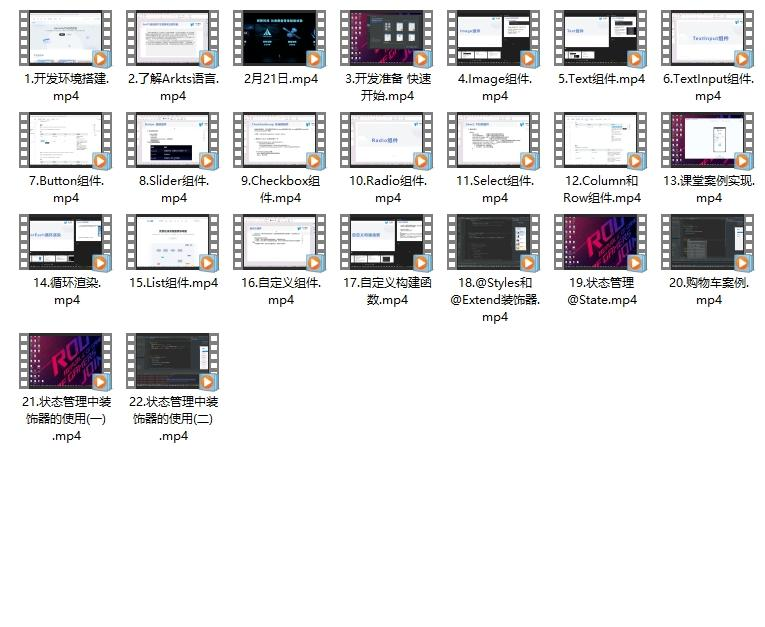Click the file name 9.Checkbox组件.mp4
The image size is (765, 627).
pyautogui.click(x=281, y=189)
